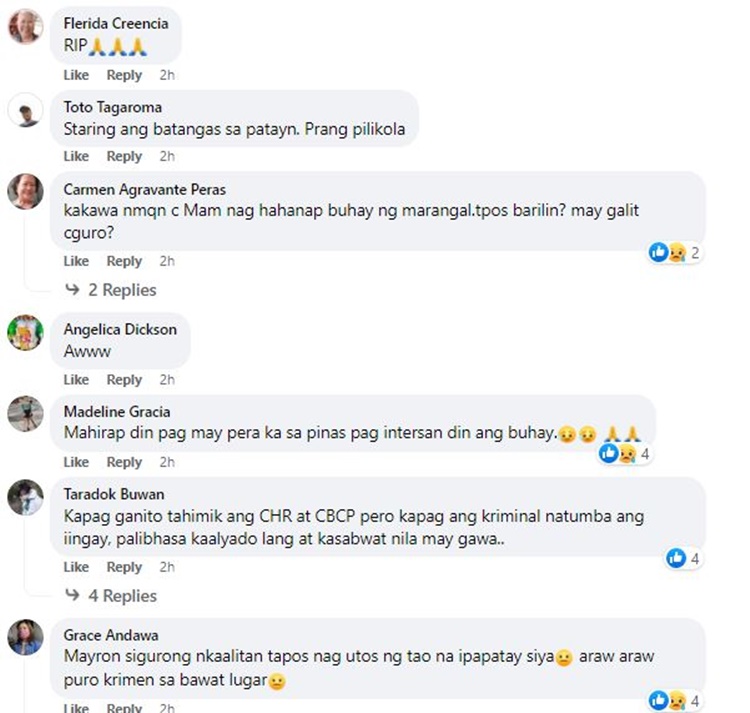This screenshot has height=713, width=750.
Task: Click the reply arrow icon beside 4 Replies
Action: click(72, 595)
